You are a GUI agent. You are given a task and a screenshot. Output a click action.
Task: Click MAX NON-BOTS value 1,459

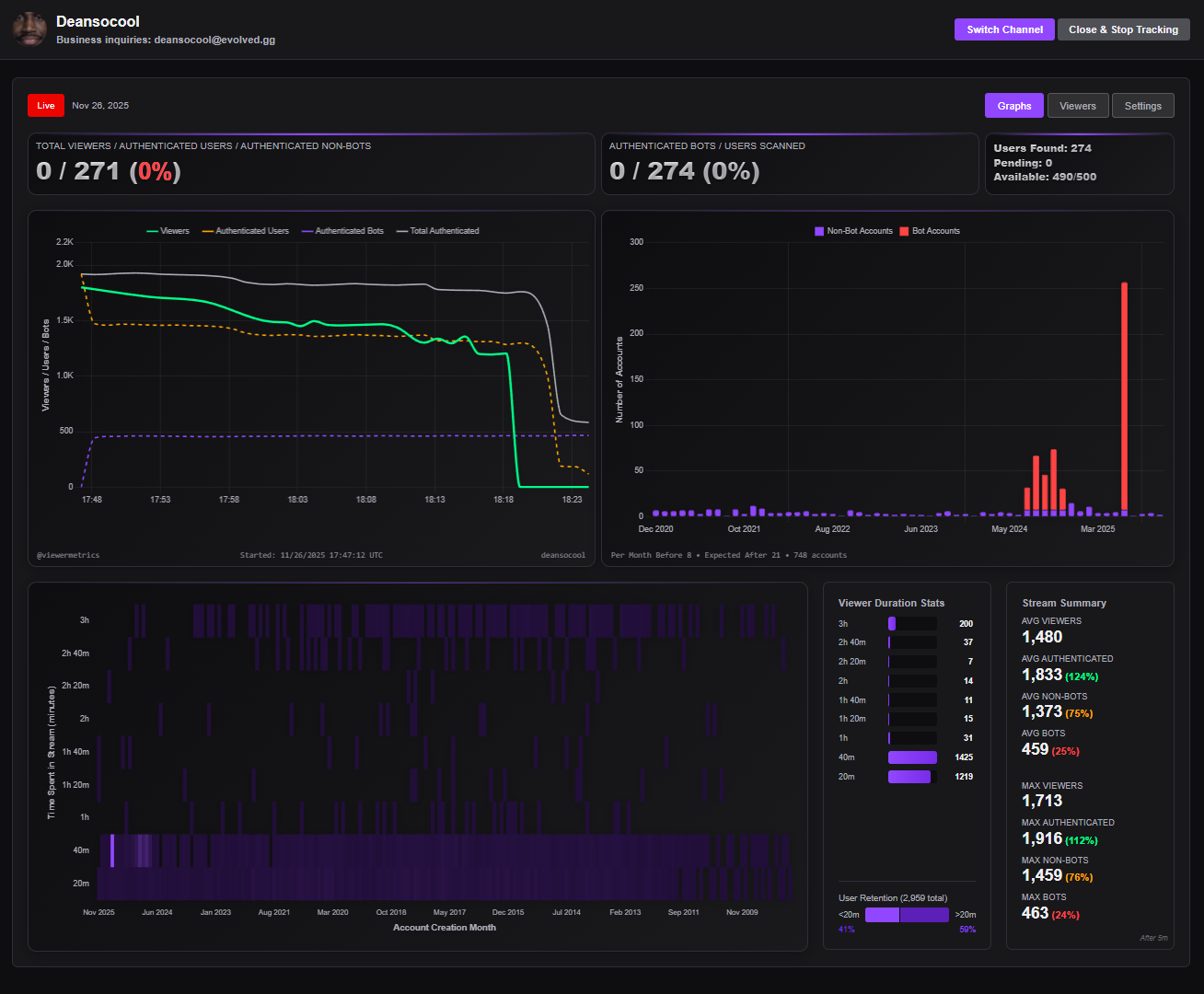(1042, 875)
